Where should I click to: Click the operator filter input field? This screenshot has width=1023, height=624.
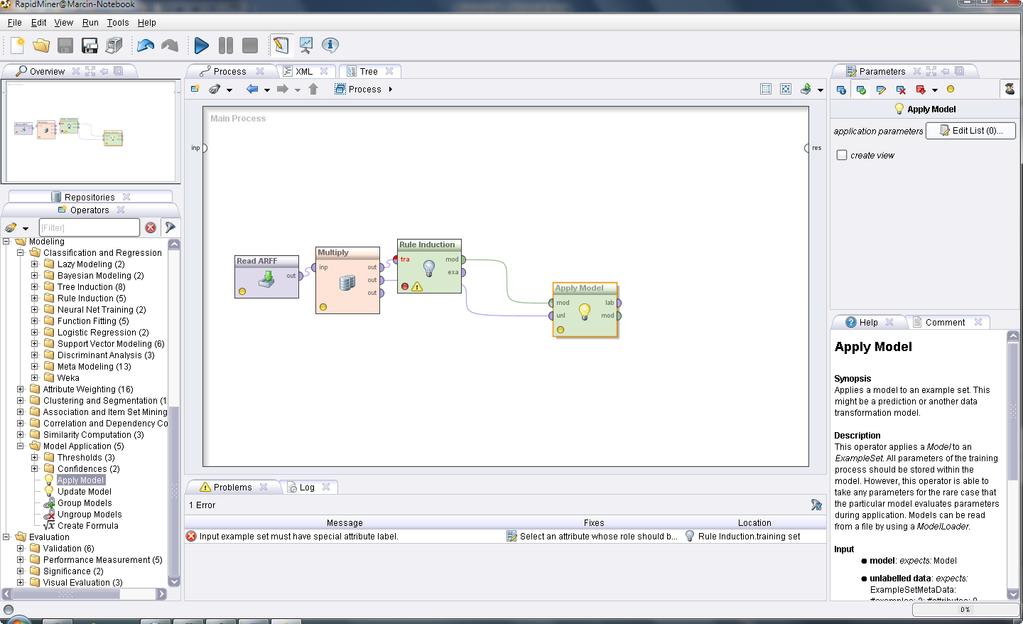pos(89,227)
